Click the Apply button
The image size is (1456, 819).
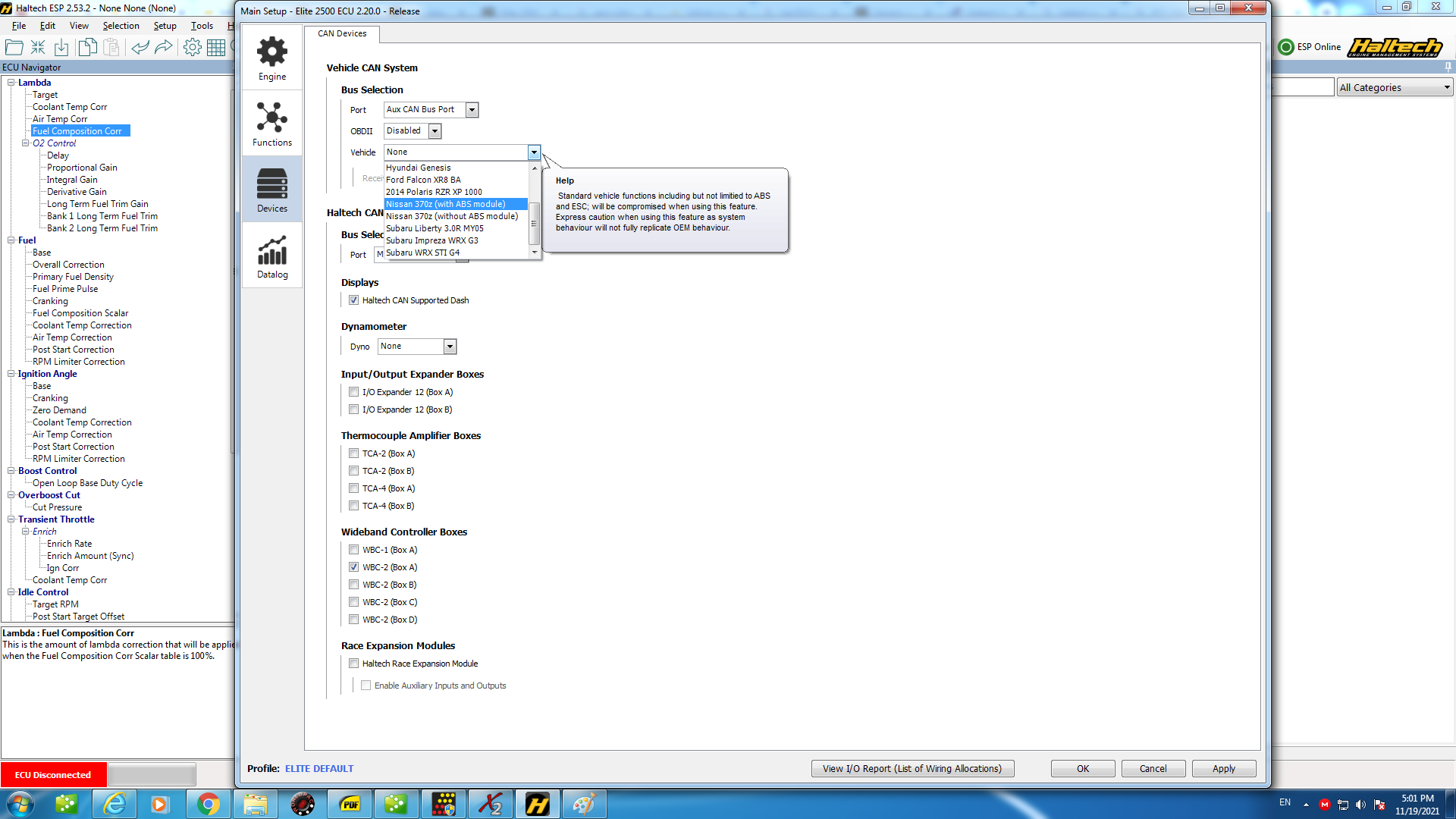pos(1224,769)
